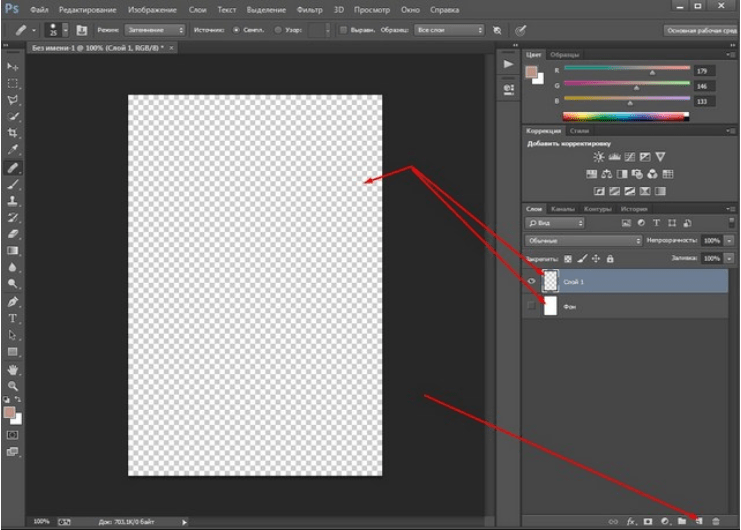The width and height of the screenshot is (741, 530).
Task: Select the Lasso tool
Action: (13, 100)
